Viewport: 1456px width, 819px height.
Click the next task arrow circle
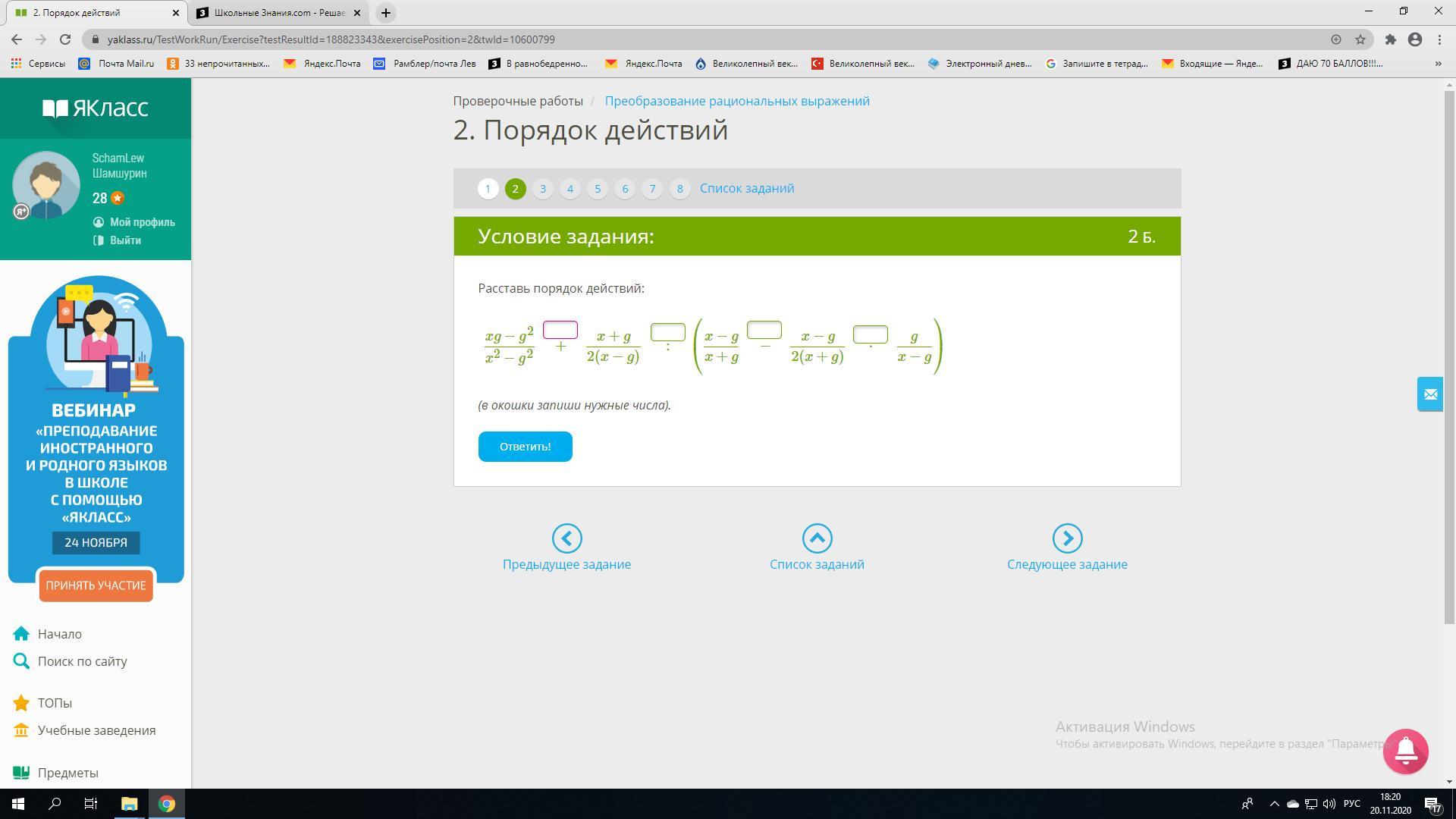pos(1067,538)
